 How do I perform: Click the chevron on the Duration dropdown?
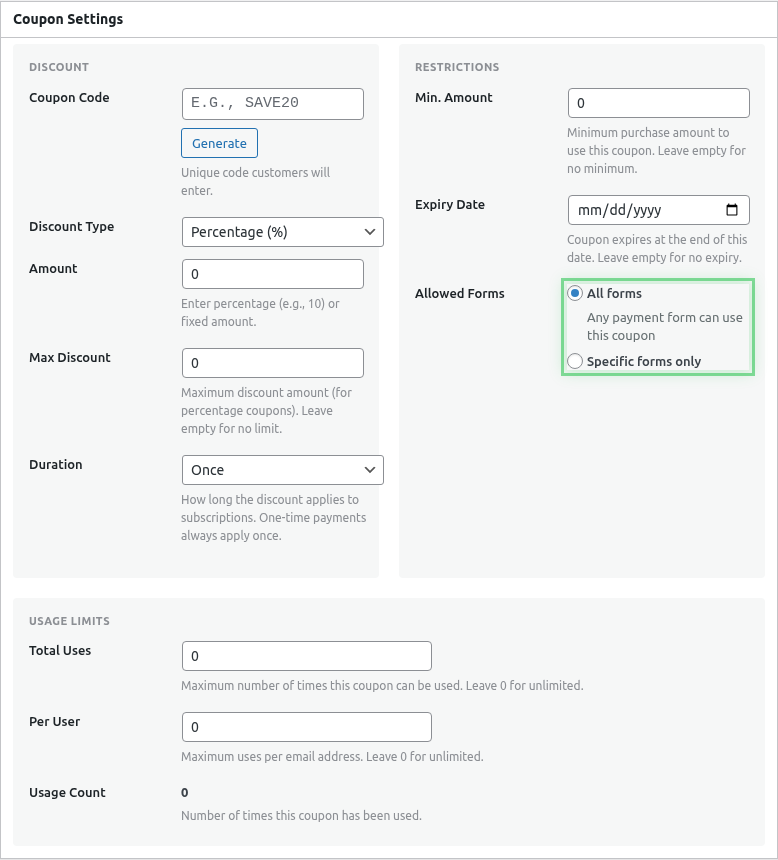point(368,469)
